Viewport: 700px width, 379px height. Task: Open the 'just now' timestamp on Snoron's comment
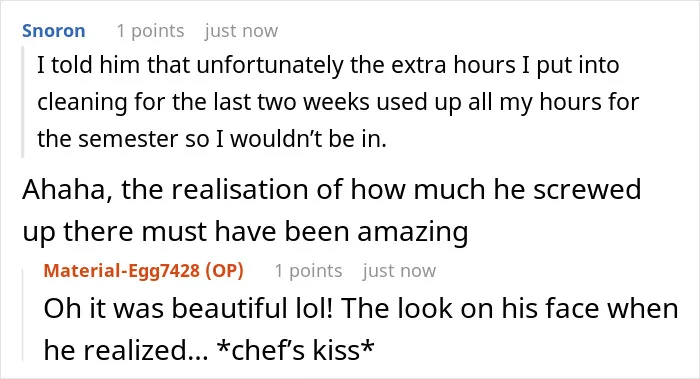(242, 31)
